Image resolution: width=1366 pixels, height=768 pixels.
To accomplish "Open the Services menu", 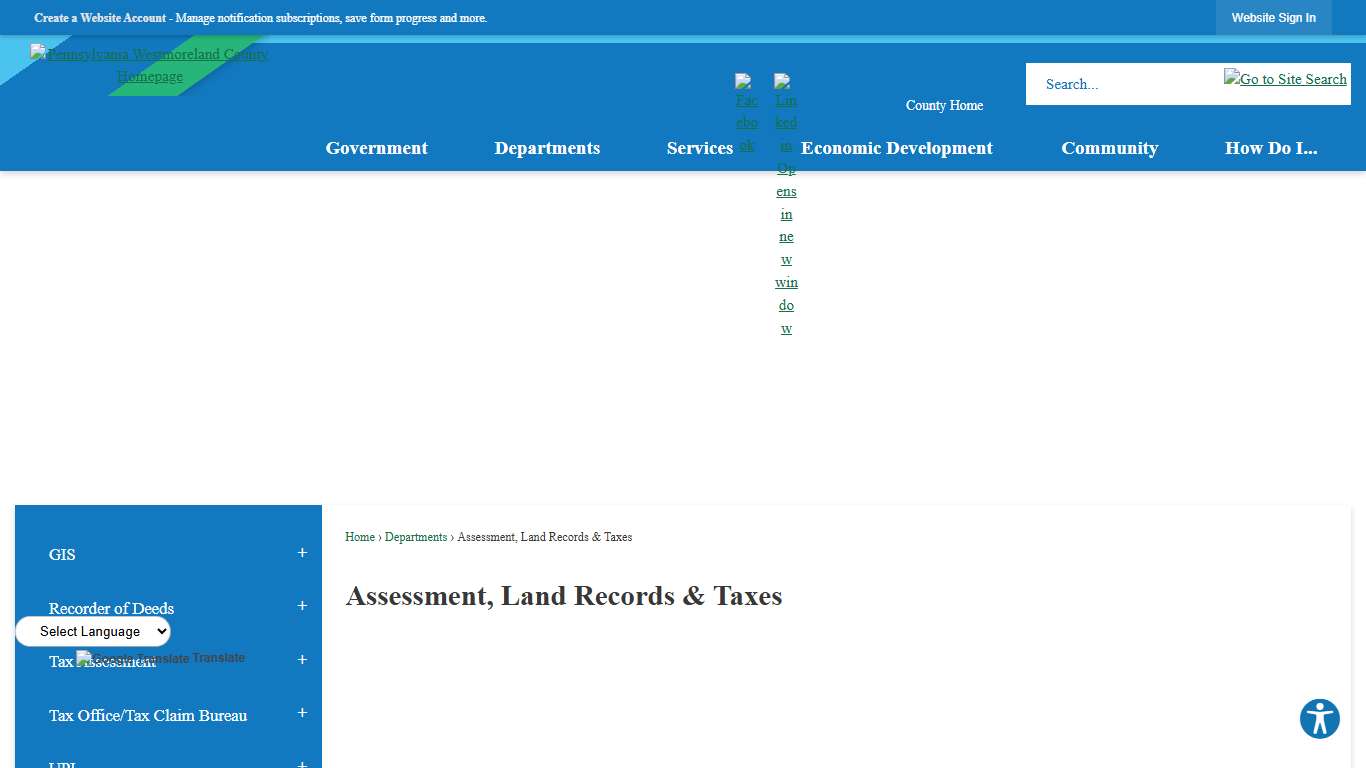I will pos(700,148).
